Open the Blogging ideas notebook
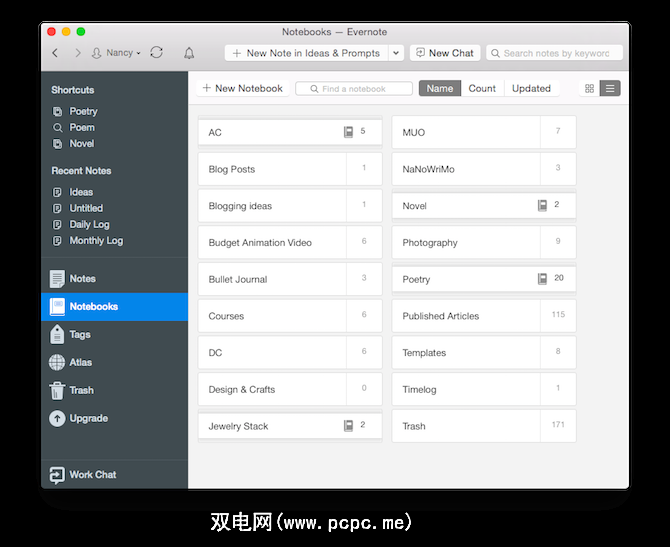The image size is (670, 547). pos(290,206)
